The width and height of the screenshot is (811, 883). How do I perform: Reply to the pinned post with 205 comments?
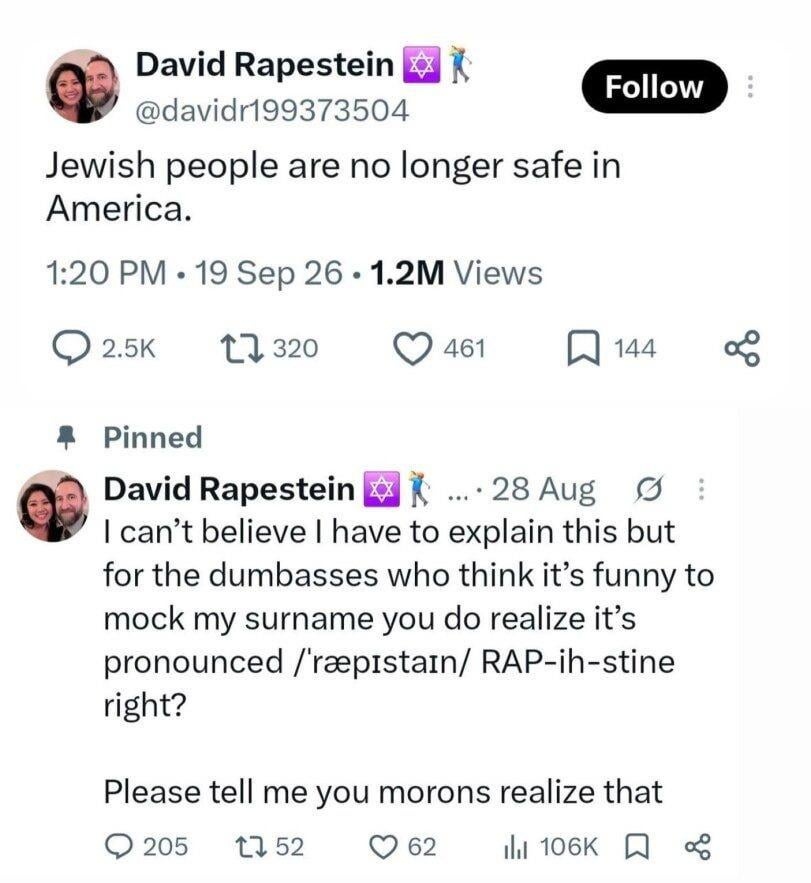pos(119,846)
